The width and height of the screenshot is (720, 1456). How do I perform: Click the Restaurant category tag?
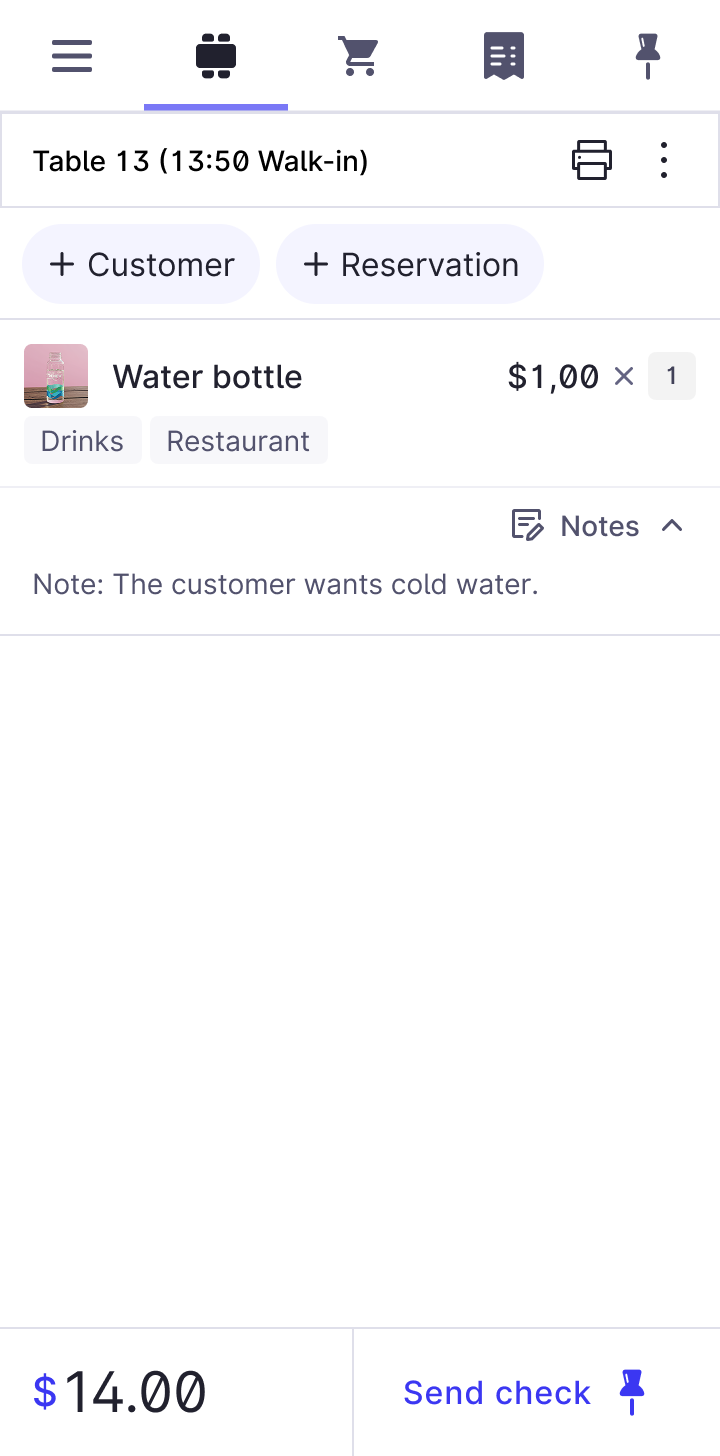point(238,441)
